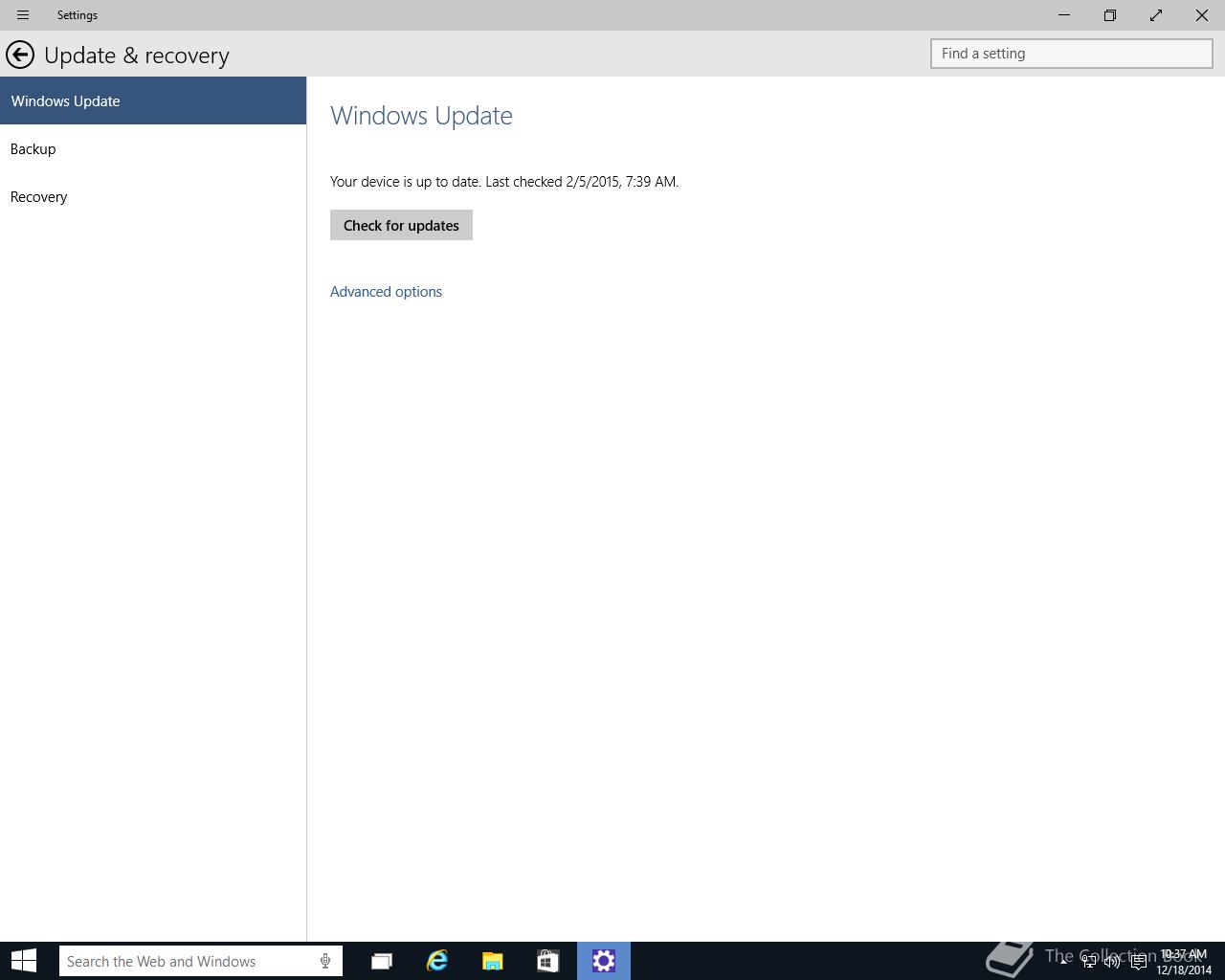
Task: Click the Update & recovery title
Action: 137,56
